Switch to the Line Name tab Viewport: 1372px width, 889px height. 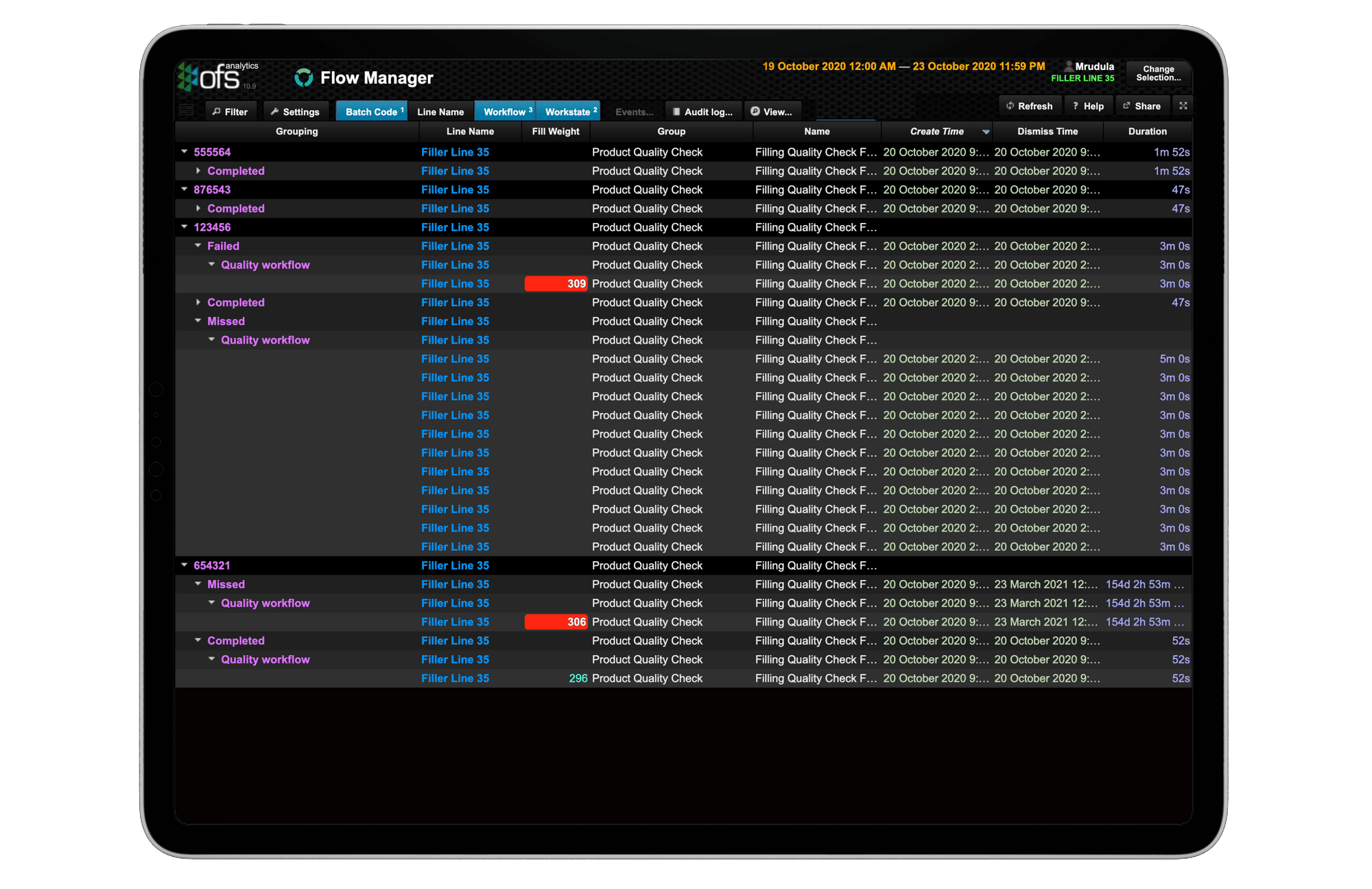[x=441, y=110]
